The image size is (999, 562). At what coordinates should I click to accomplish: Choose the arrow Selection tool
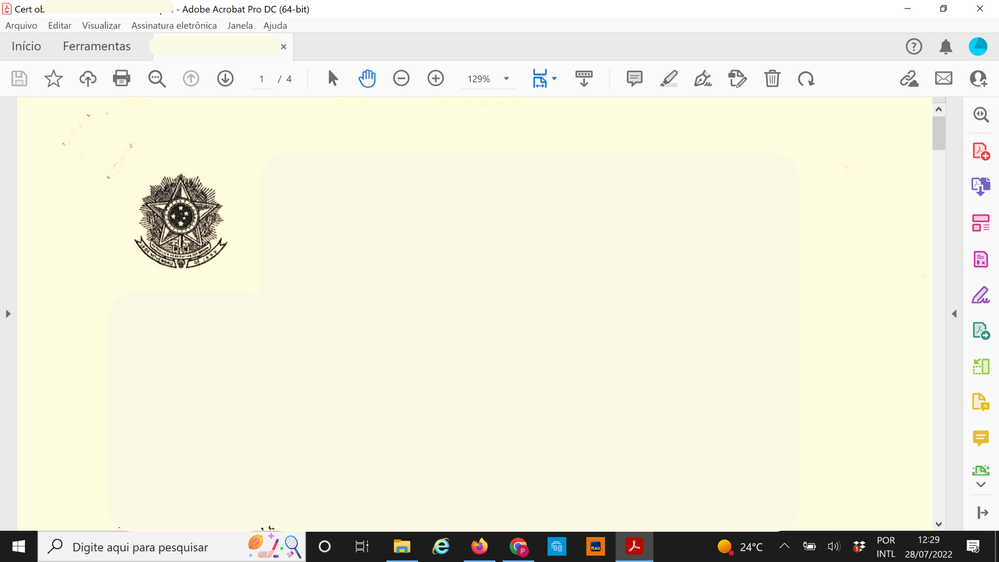click(333, 78)
